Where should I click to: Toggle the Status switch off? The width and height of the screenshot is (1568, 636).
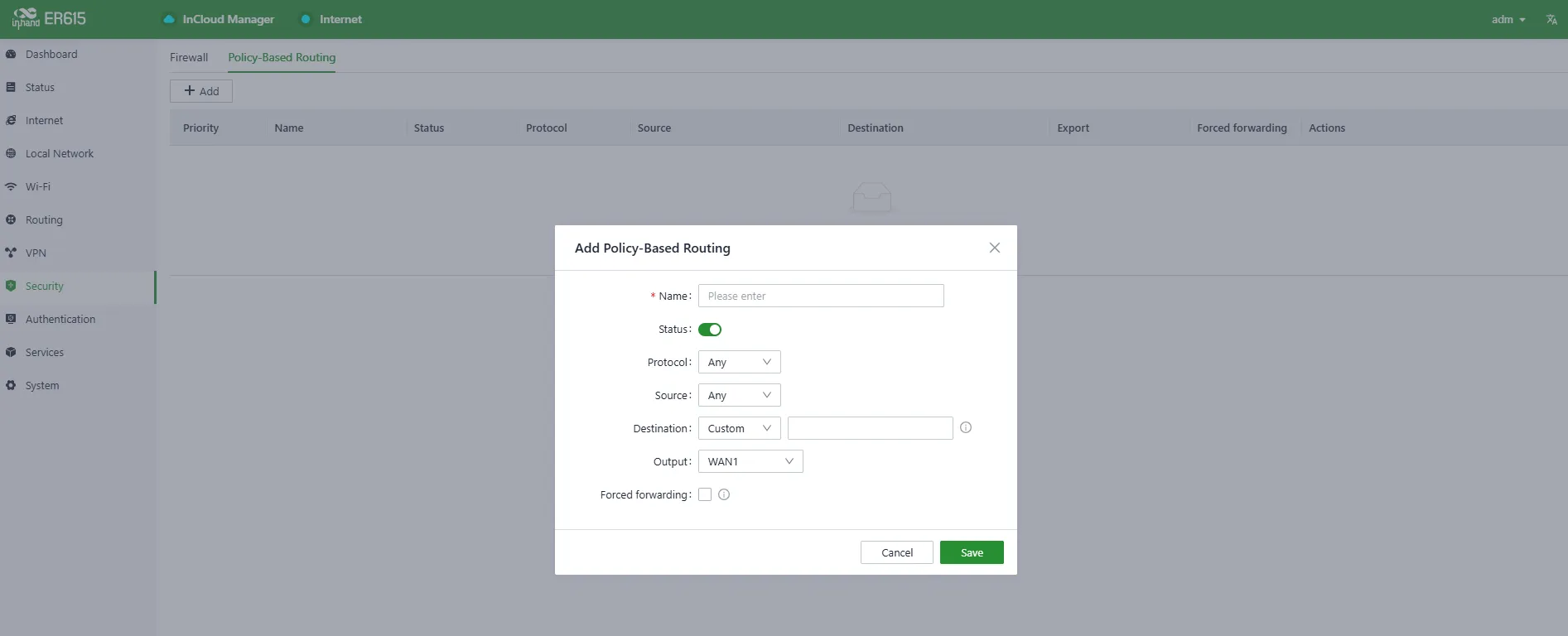click(x=710, y=330)
